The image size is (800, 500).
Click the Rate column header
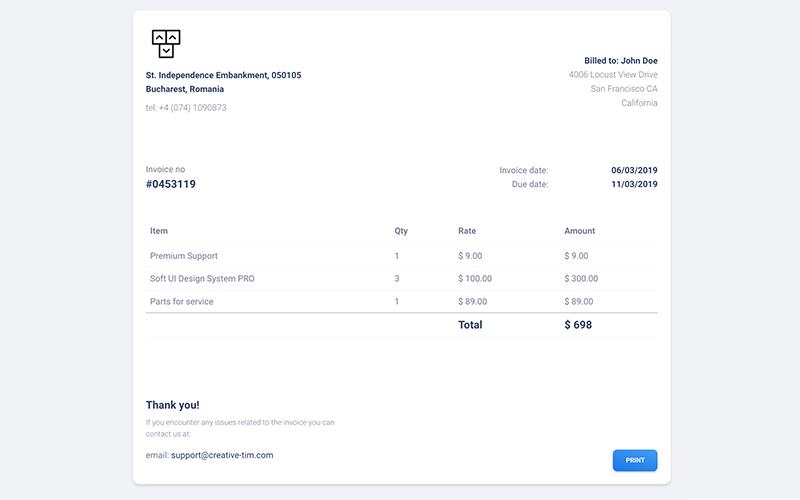pyautogui.click(x=467, y=231)
